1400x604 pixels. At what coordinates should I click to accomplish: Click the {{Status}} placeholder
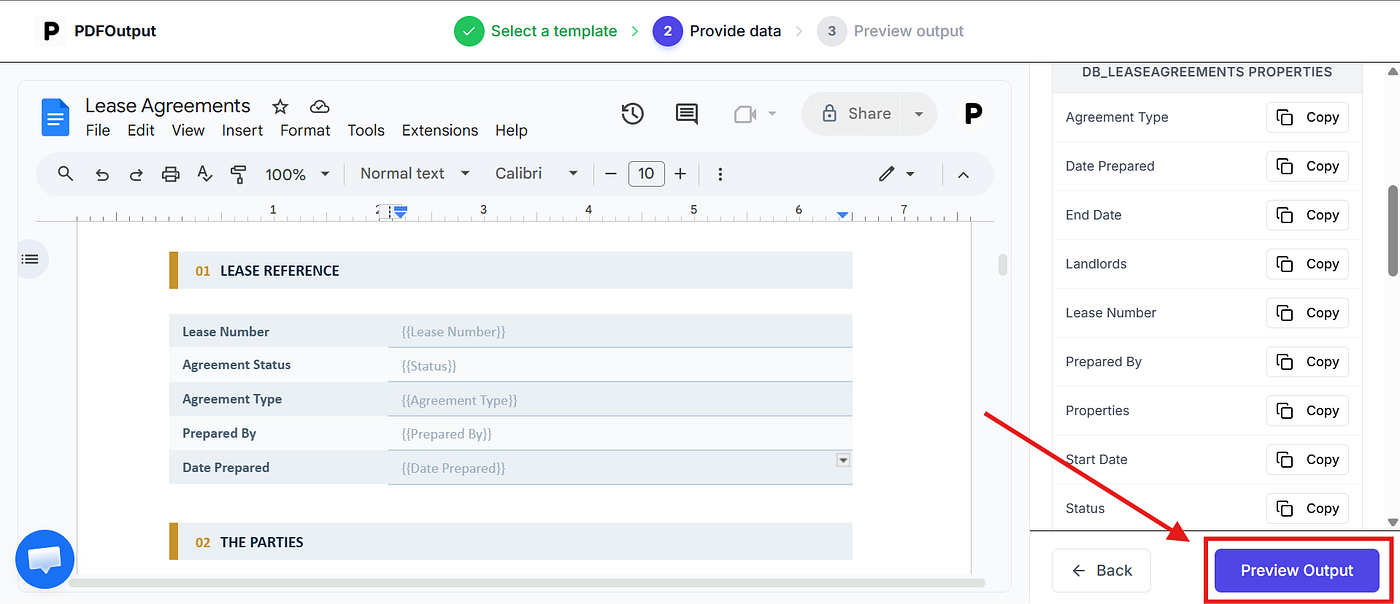point(429,366)
